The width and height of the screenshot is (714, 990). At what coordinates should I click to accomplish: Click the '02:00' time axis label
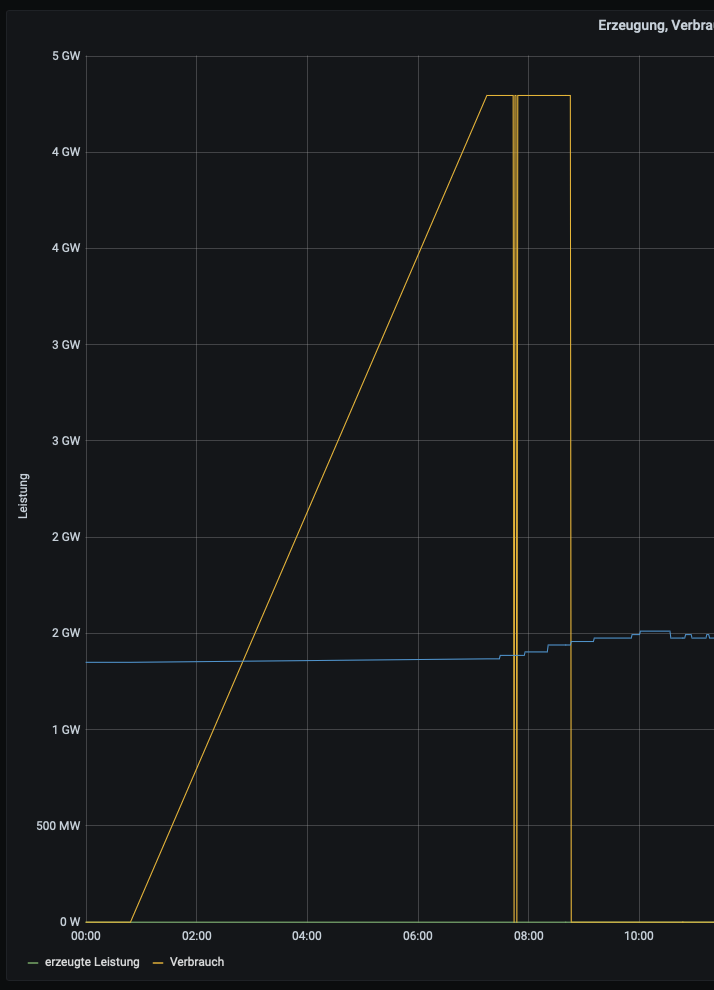[x=196, y=936]
